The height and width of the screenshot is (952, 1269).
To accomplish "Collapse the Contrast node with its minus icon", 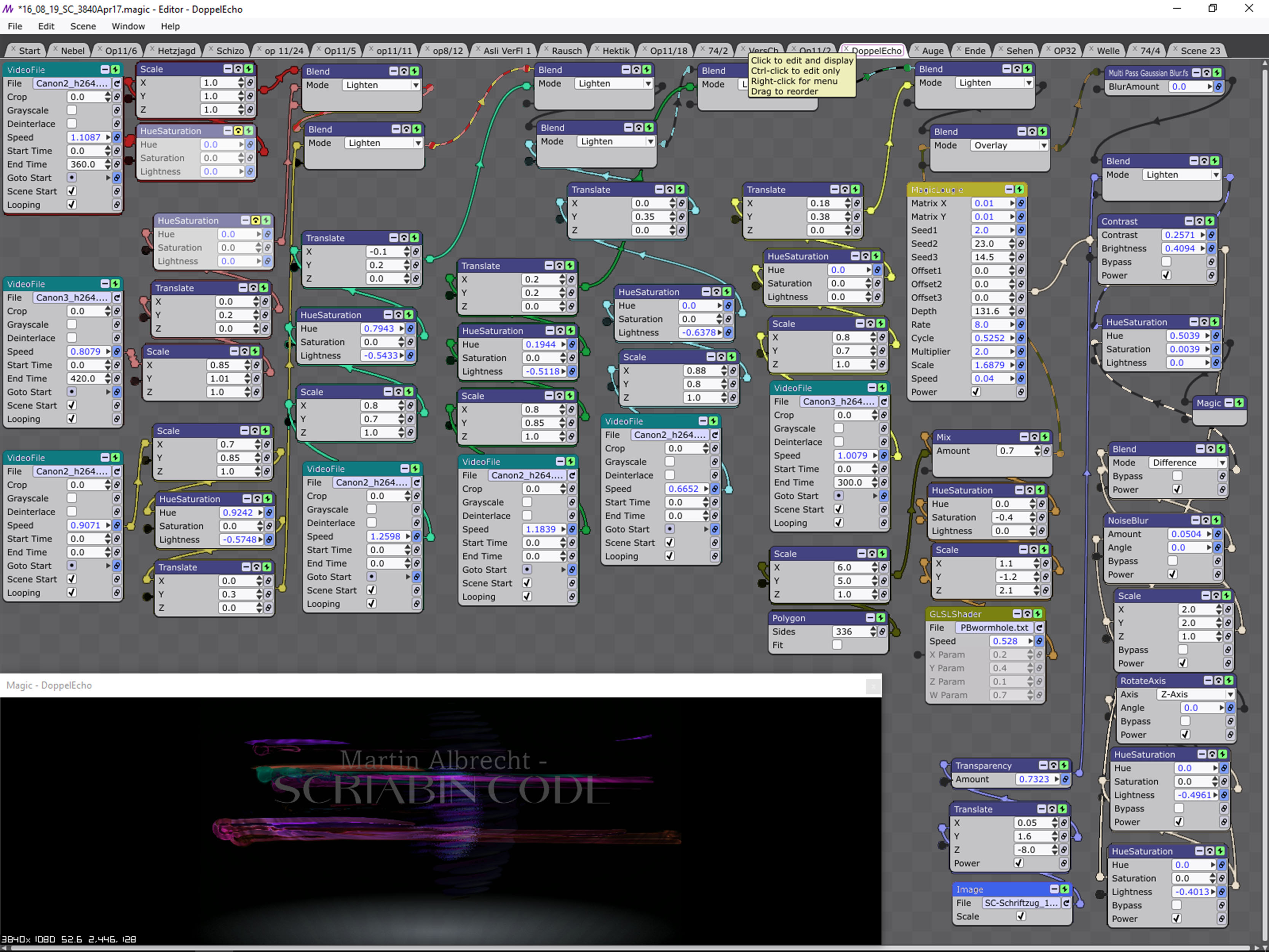I will [1189, 221].
